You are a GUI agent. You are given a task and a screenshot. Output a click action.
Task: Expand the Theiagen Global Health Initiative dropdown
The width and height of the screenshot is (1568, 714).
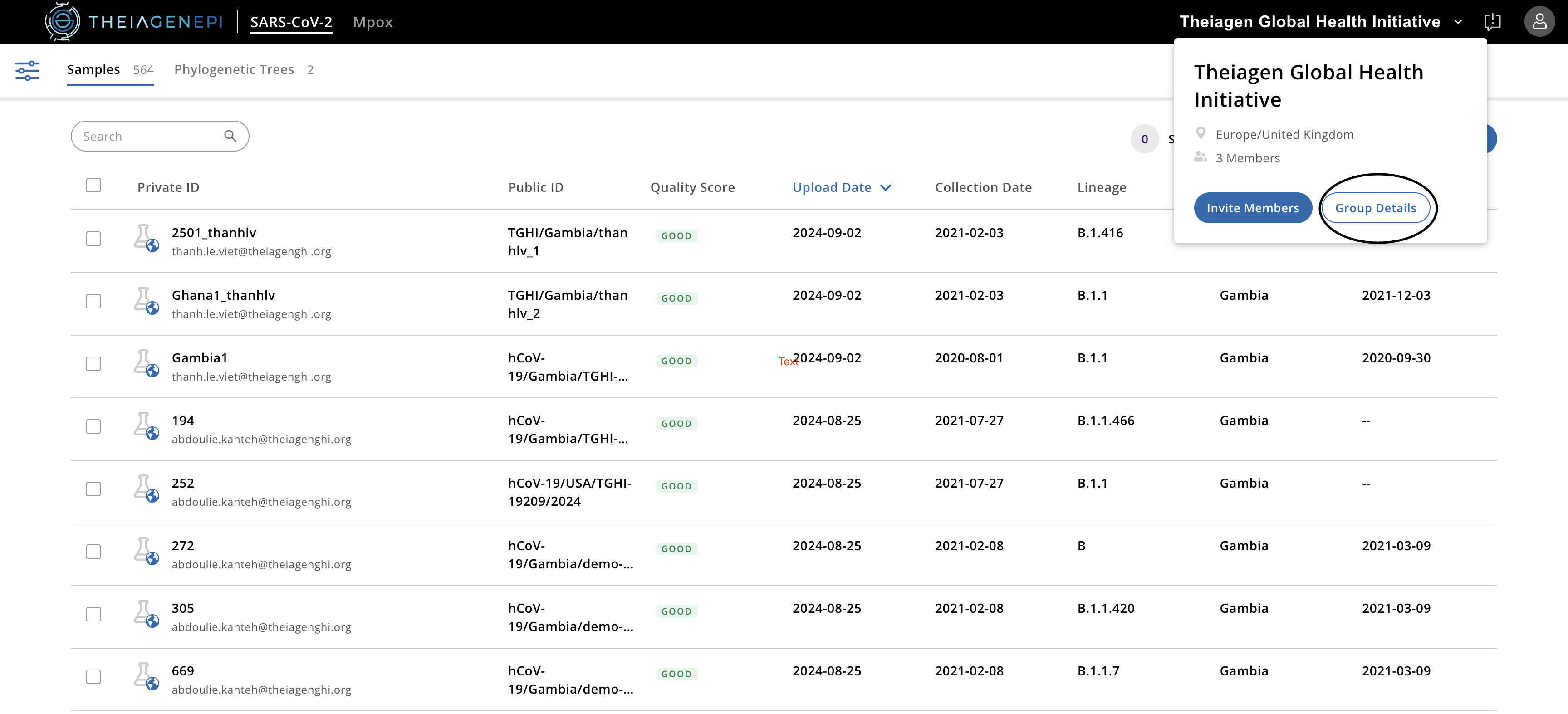click(x=1459, y=22)
